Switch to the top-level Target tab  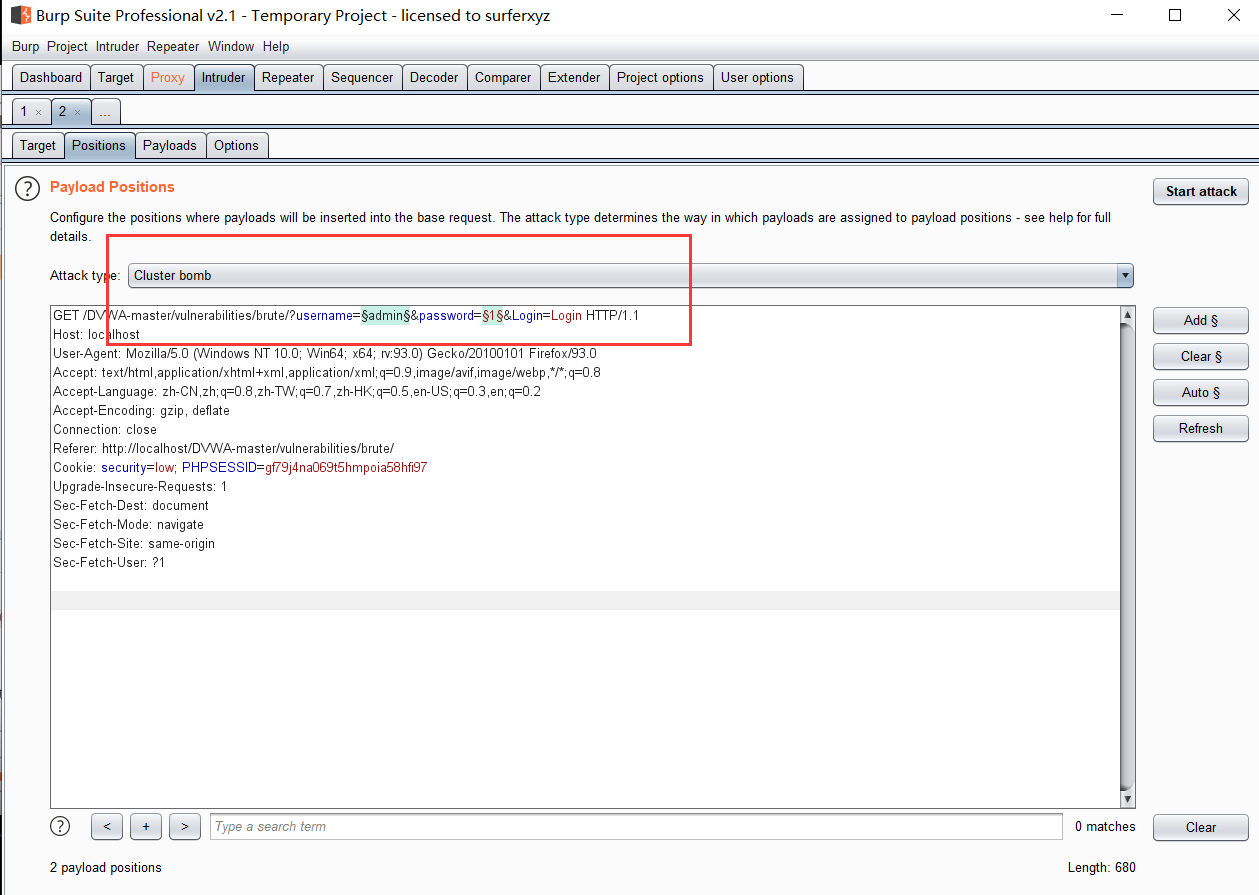116,78
